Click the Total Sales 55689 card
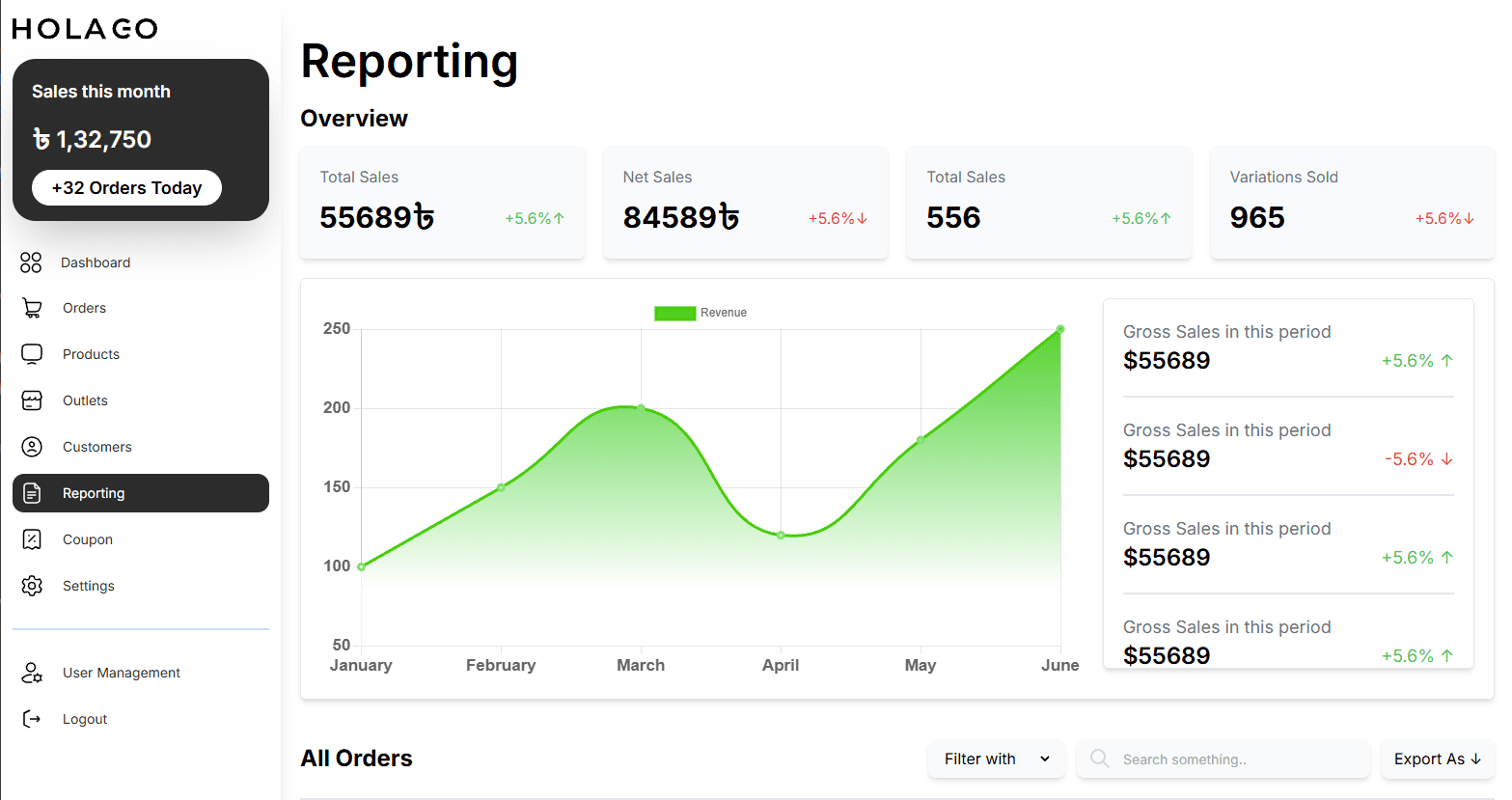The height and width of the screenshot is (800, 1512). [x=443, y=203]
